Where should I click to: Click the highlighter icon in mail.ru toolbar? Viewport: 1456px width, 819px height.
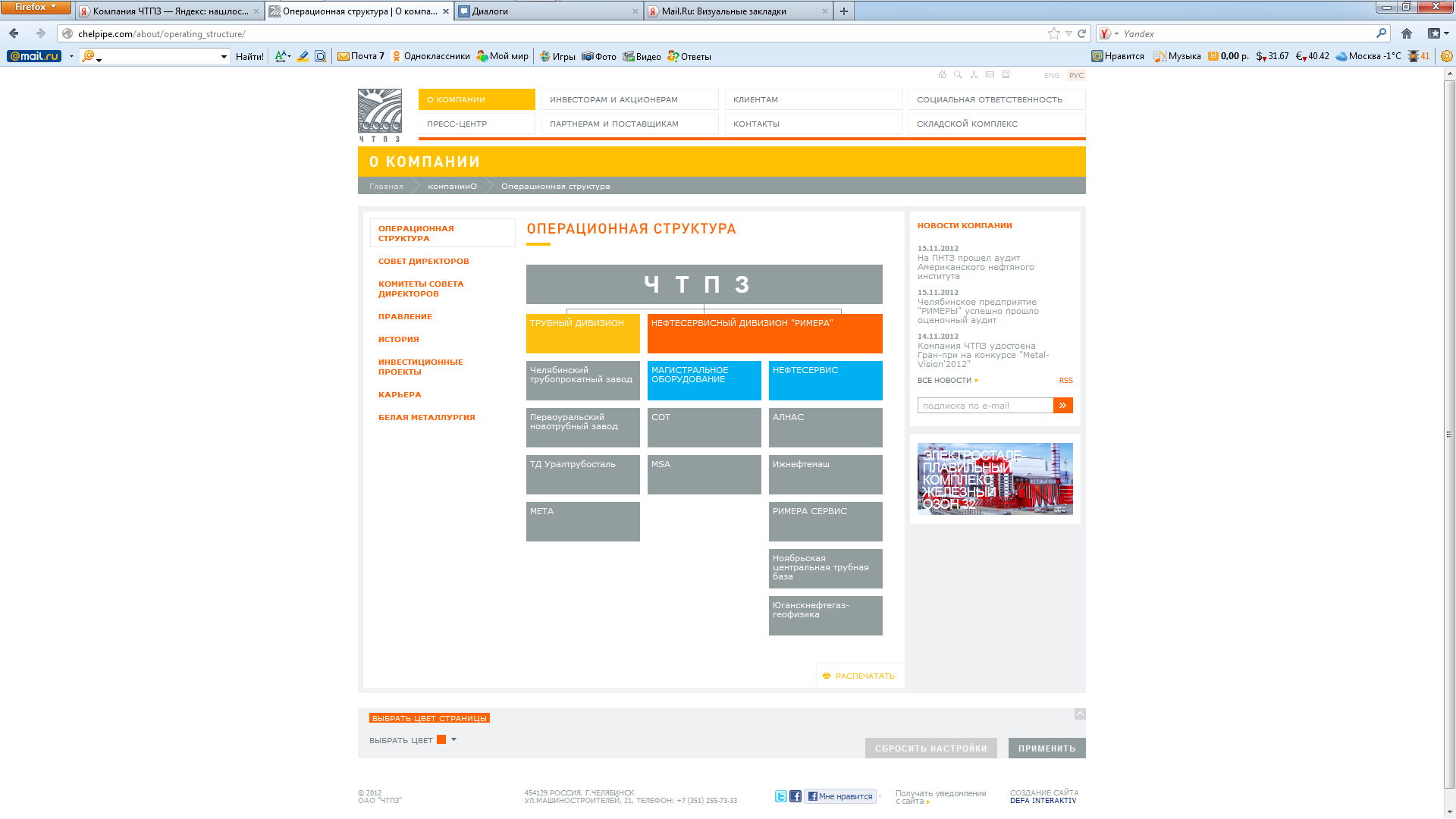(x=303, y=56)
